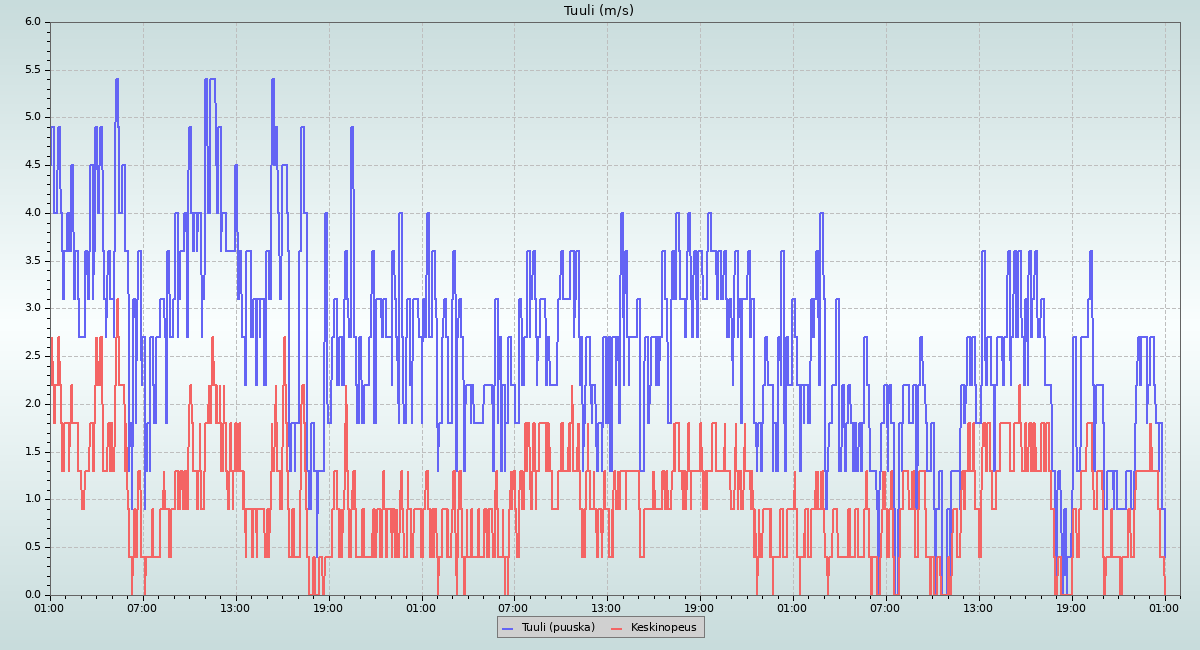This screenshot has width=1200, height=650.
Task: Click the 2.5 y-axis tick label
Action: coord(33,356)
